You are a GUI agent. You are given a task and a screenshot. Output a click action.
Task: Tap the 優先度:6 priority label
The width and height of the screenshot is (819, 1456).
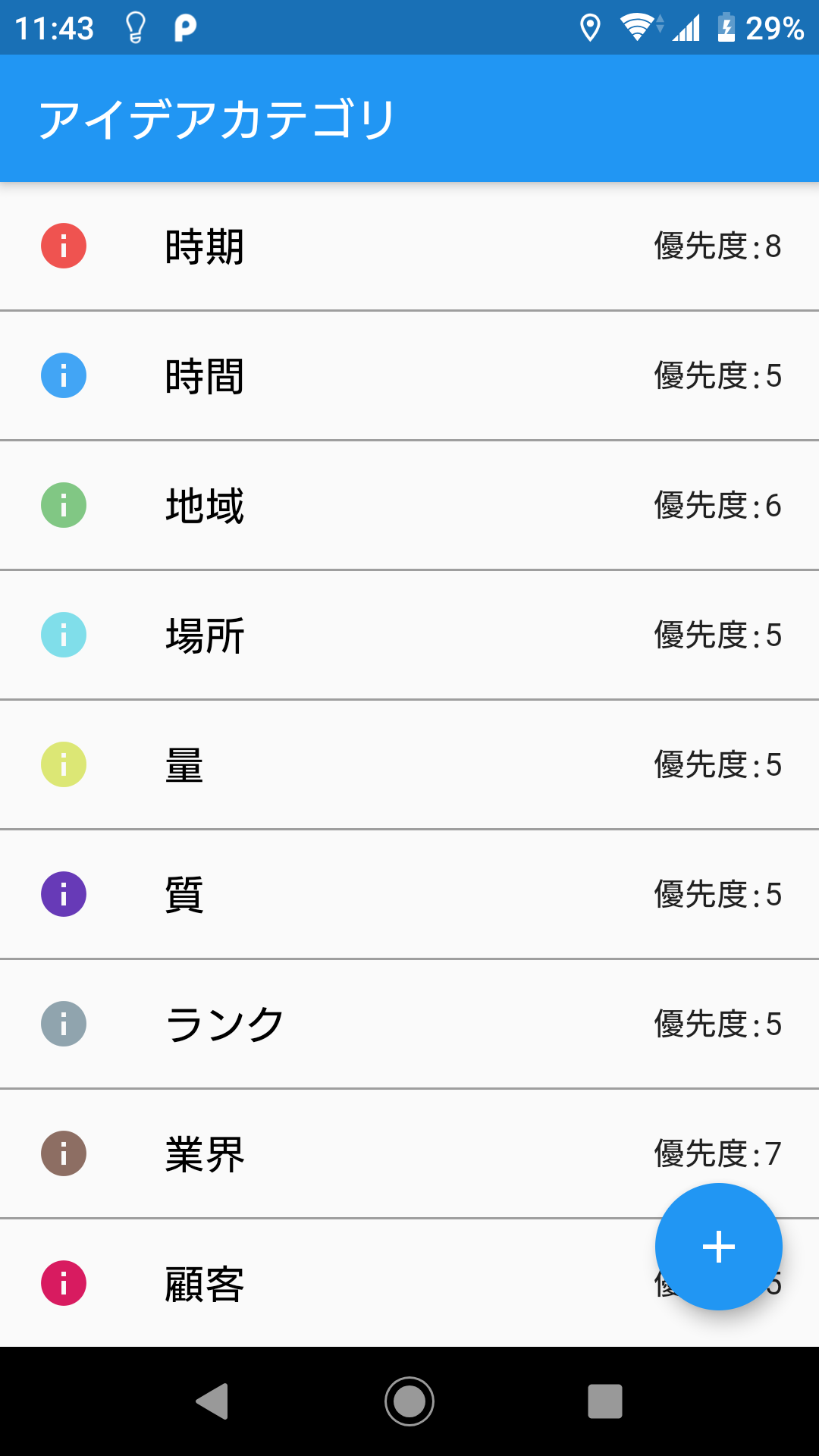point(717,506)
